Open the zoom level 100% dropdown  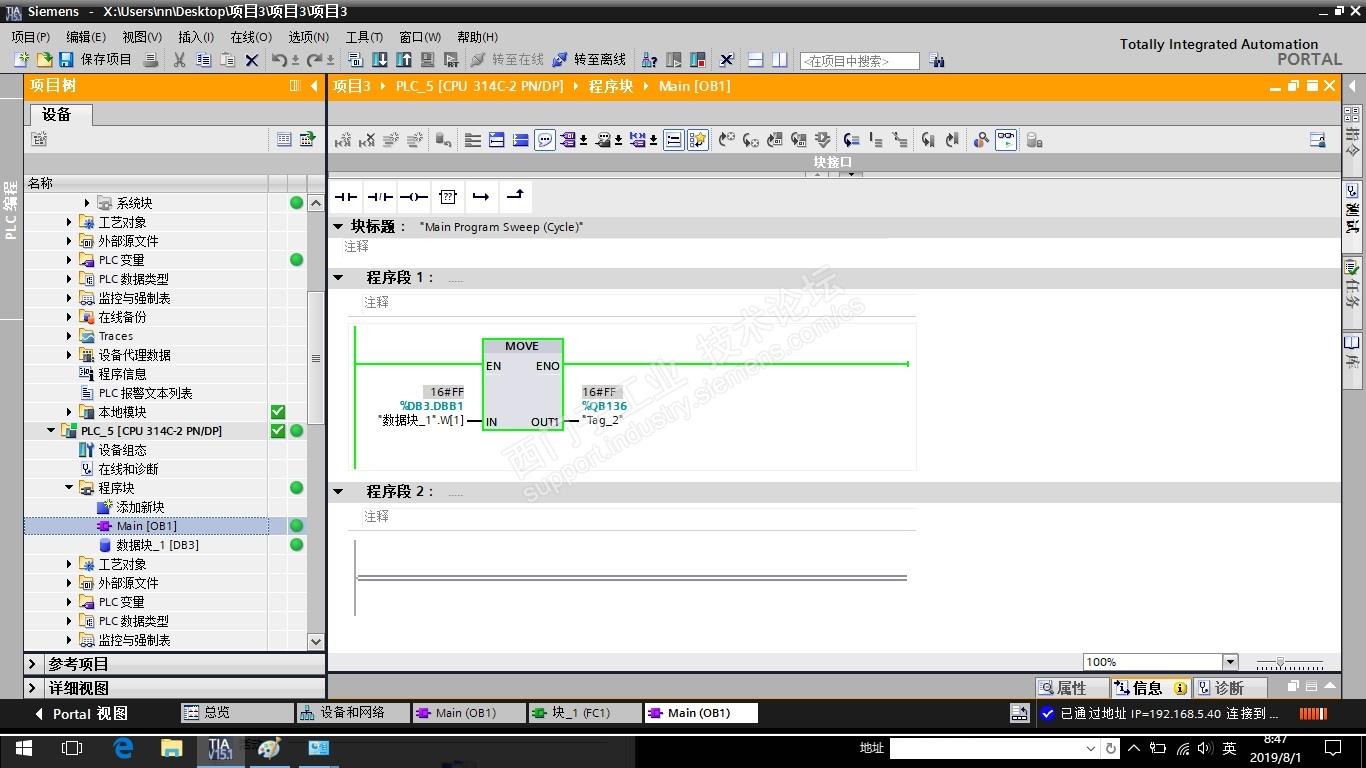click(1230, 662)
